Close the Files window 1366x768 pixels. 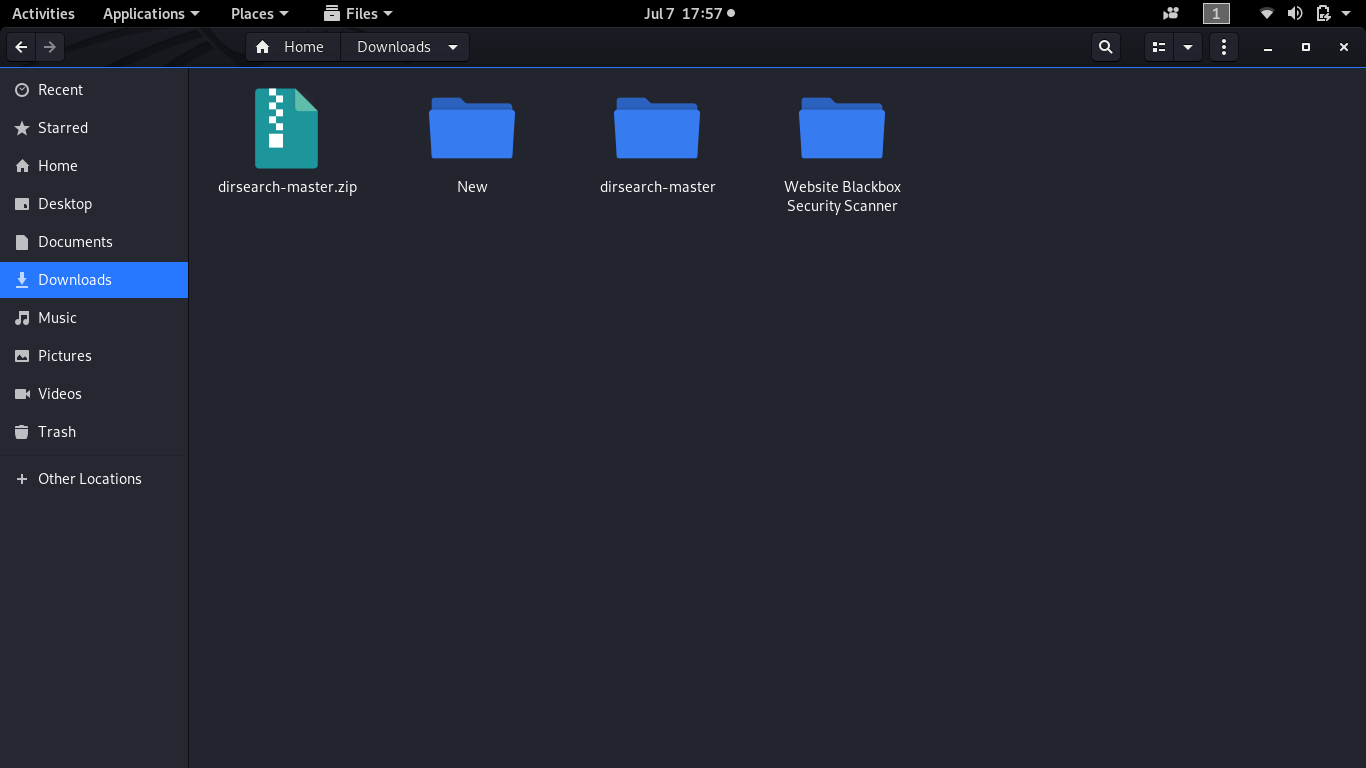point(1344,47)
